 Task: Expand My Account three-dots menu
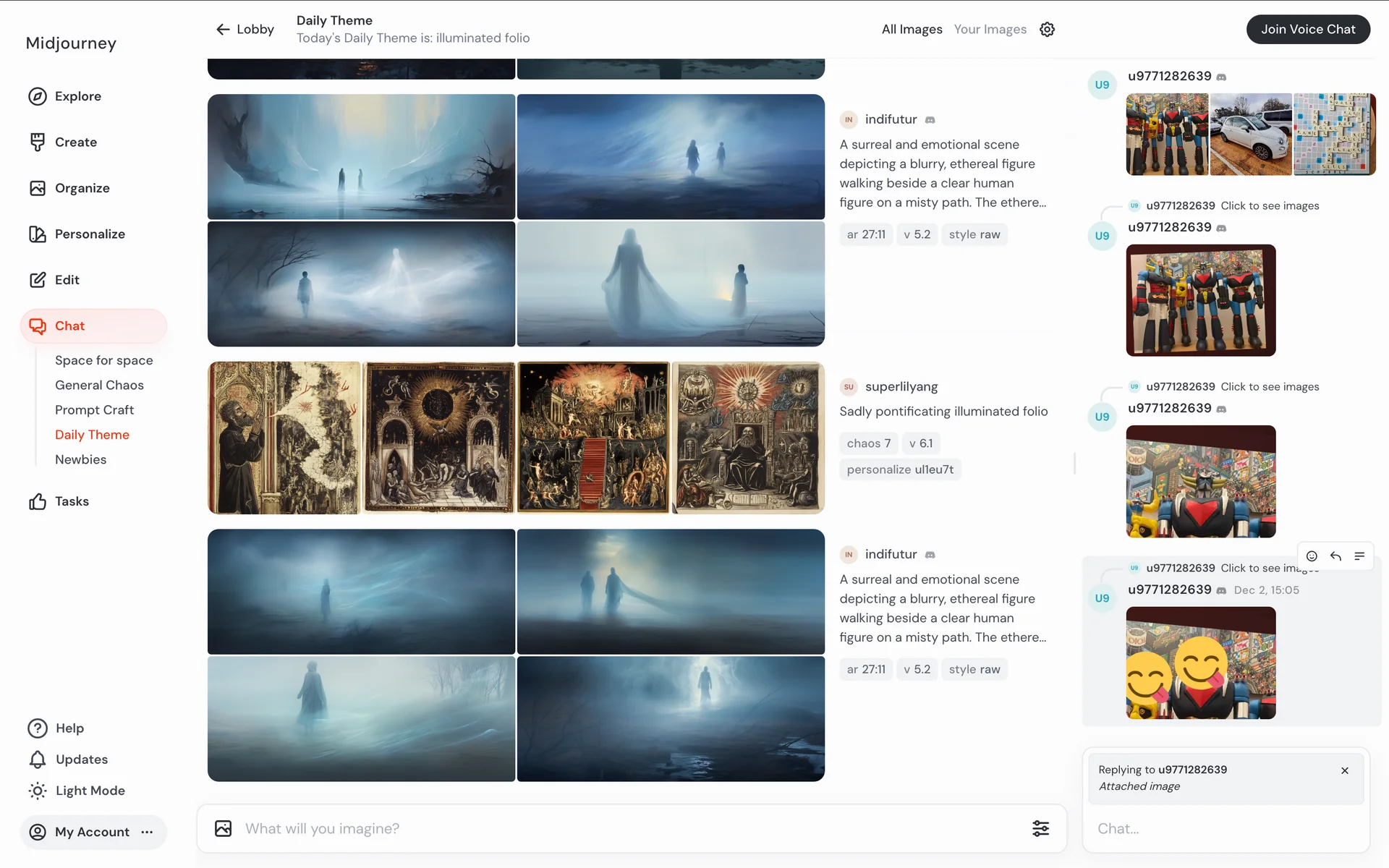[x=147, y=832]
